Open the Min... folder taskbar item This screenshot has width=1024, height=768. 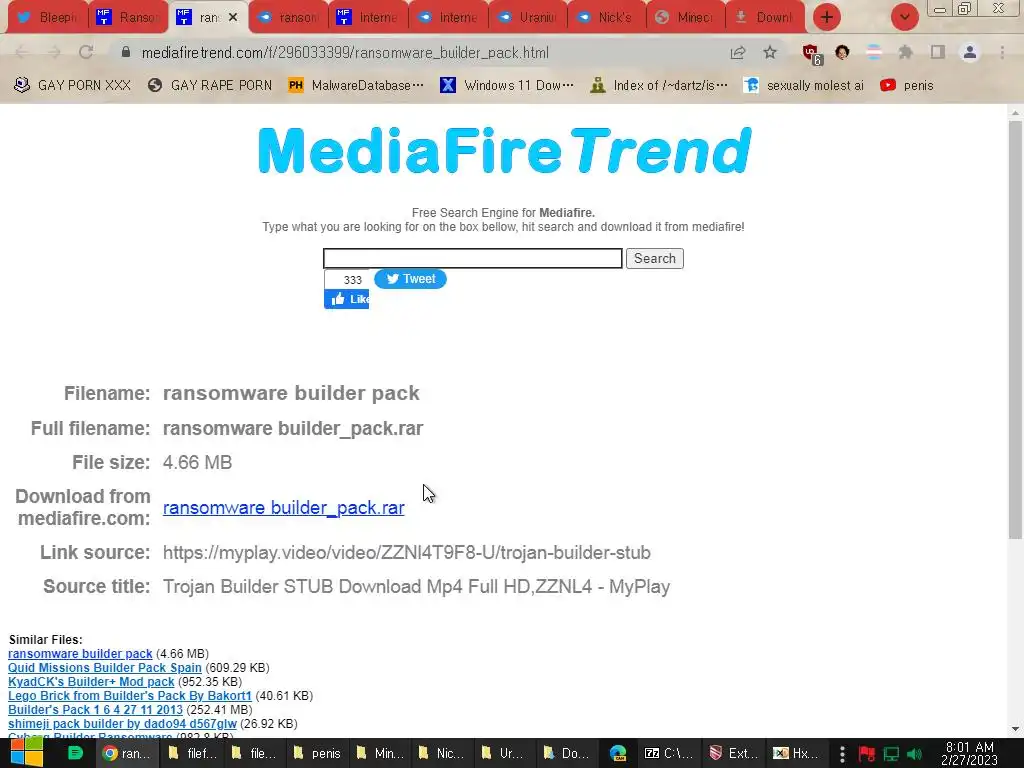coord(379,753)
